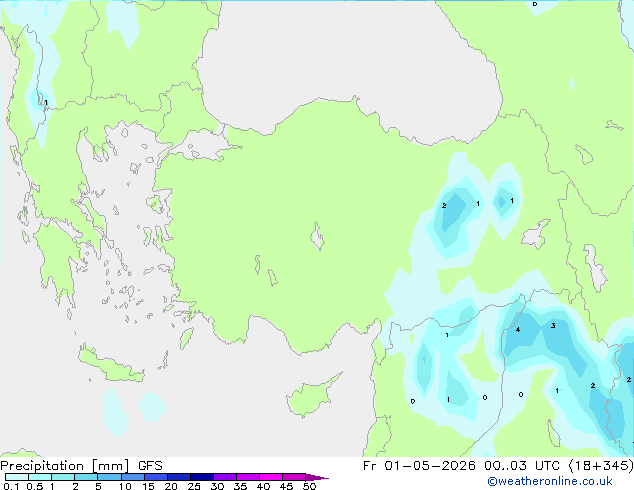Click the '3' precipitation value on the map

[553, 325]
